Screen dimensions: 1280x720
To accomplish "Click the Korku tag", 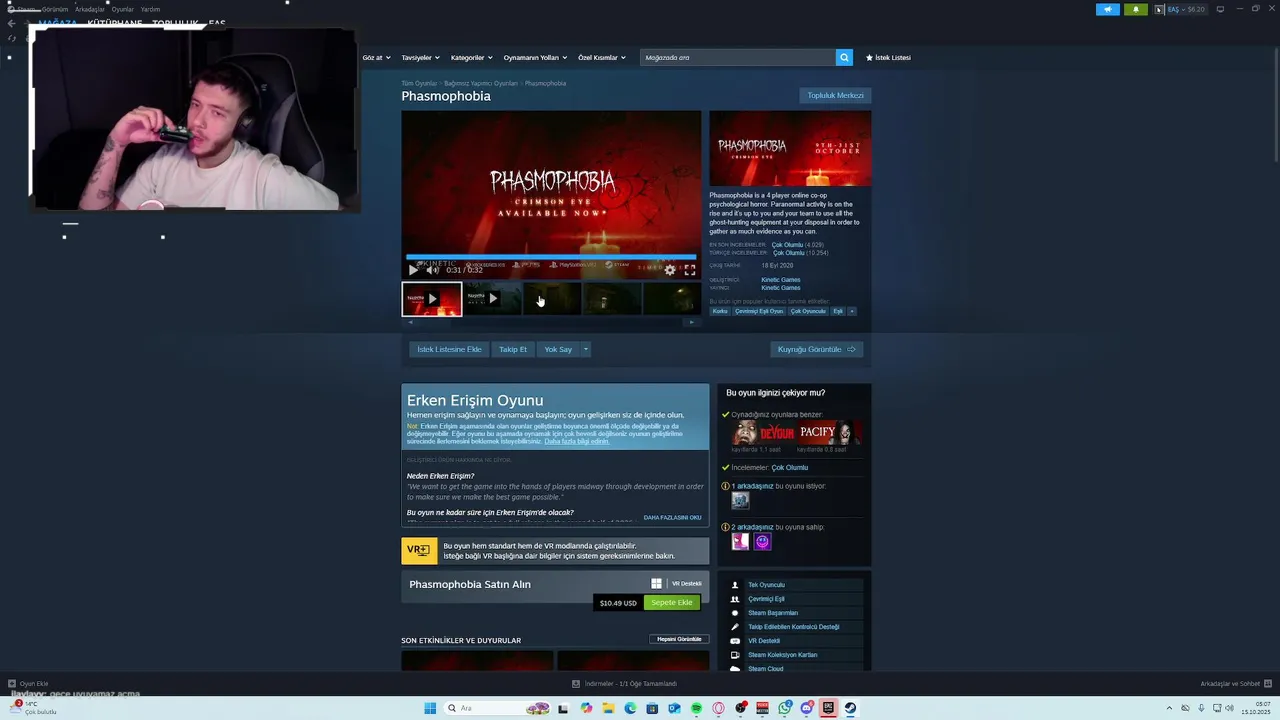I will tap(720, 311).
